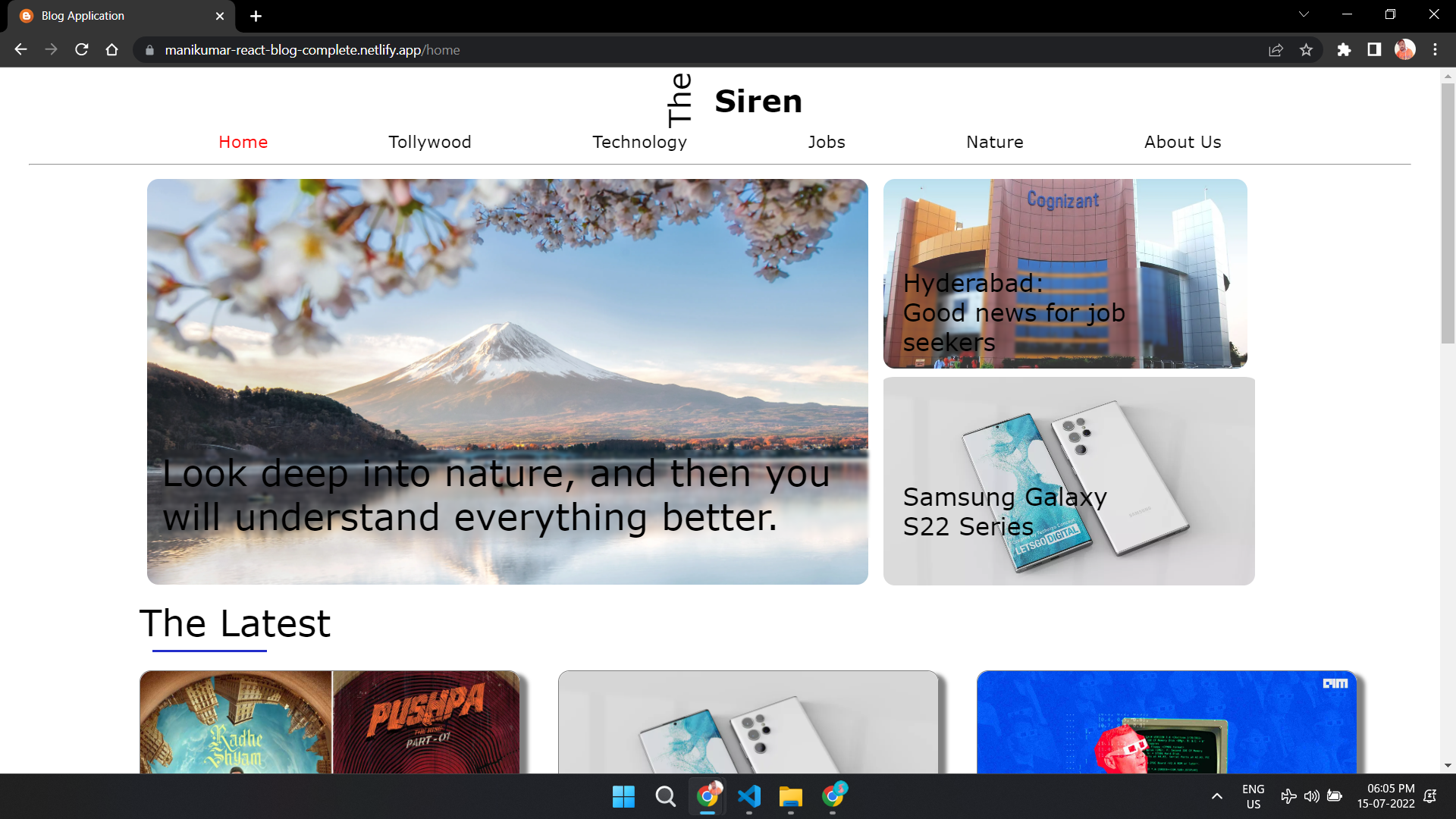Open the Nature section
This screenshot has width=1456, height=819.
point(995,142)
